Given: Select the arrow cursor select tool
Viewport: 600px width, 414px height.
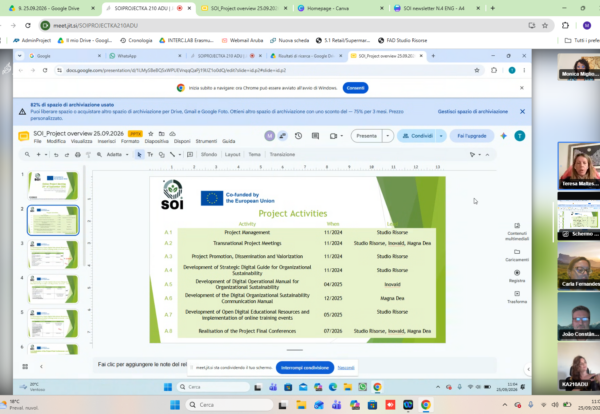Looking at the screenshot, I should point(139,155).
